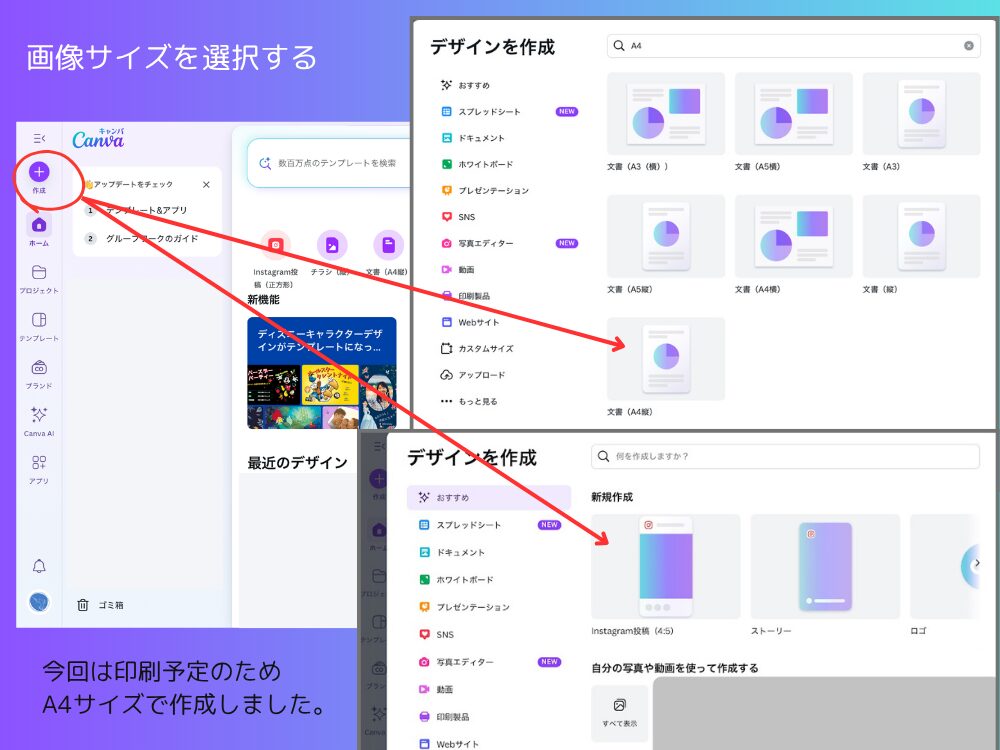Choose 文書(A4横) thumbnail
1000x750 pixels.
coord(793,236)
